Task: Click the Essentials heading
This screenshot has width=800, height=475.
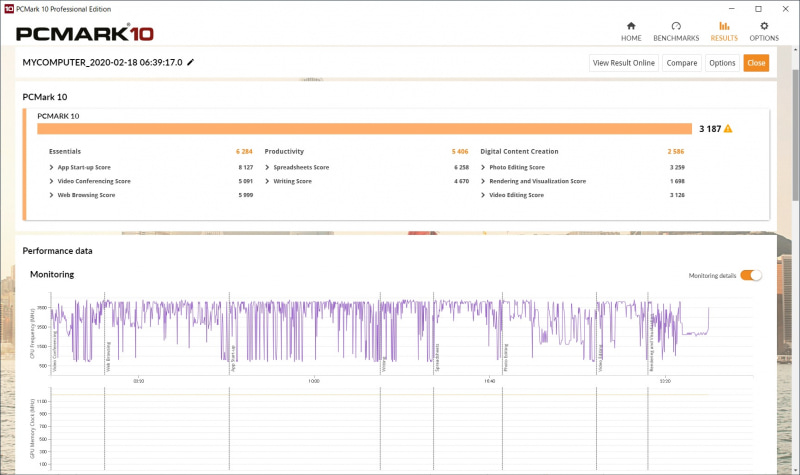Action: point(65,152)
